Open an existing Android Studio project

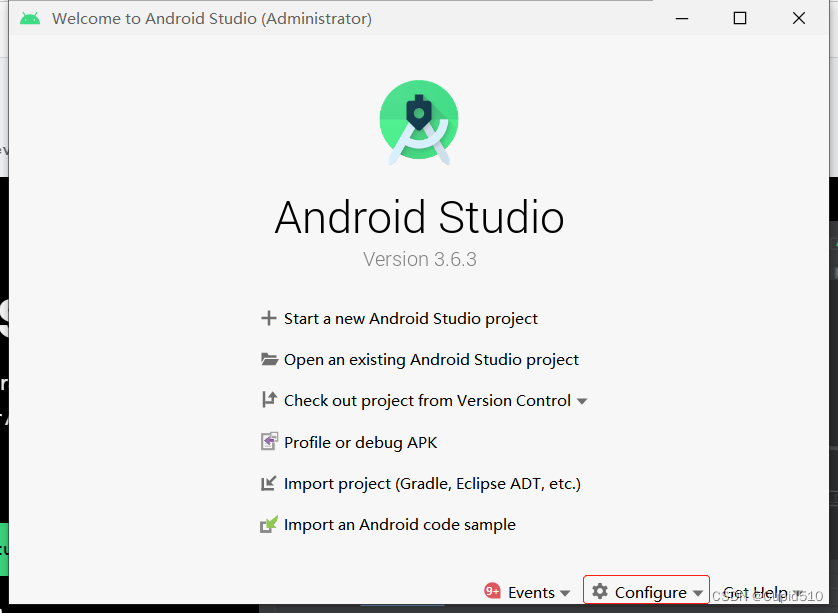[431, 360]
